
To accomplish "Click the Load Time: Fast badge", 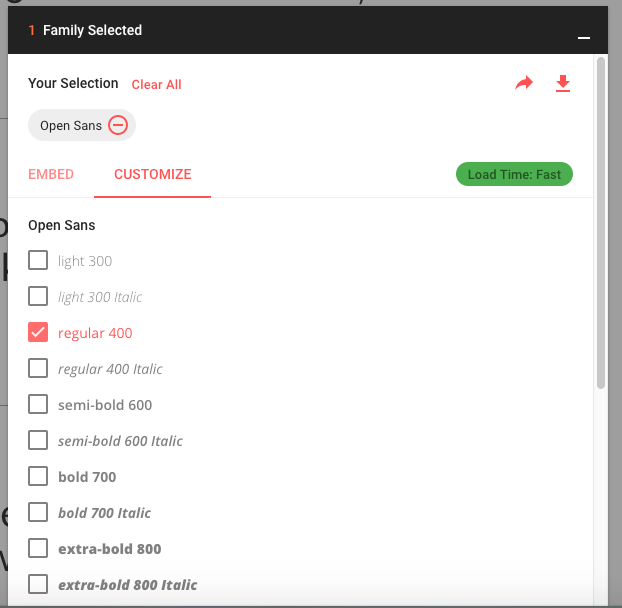I will [x=514, y=174].
